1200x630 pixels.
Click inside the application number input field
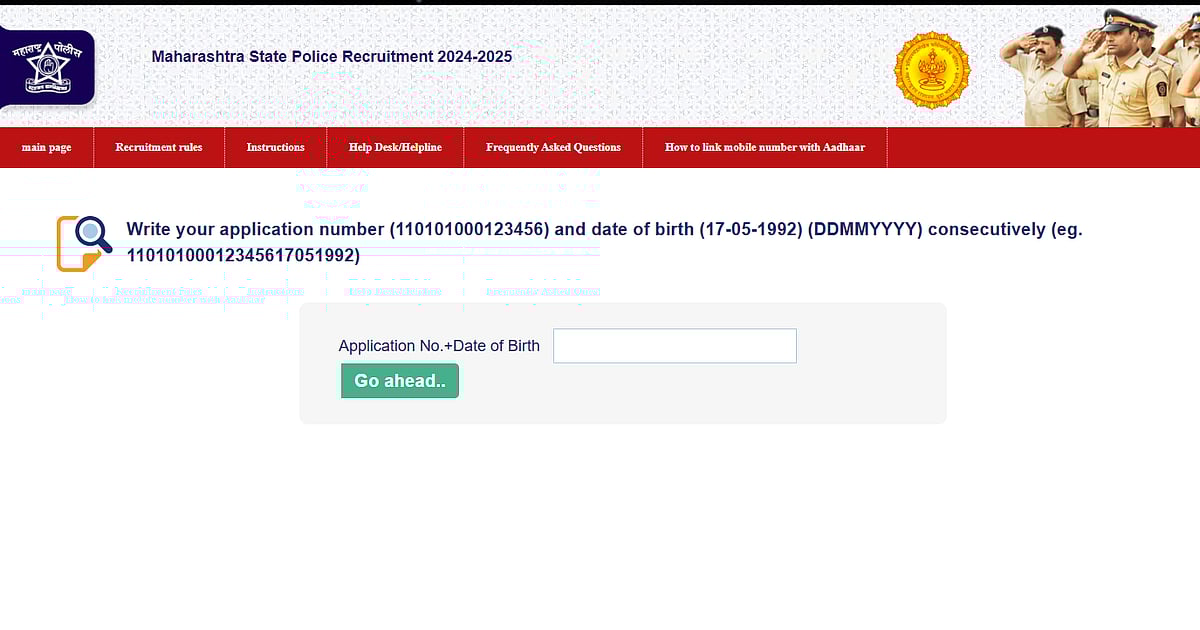click(x=674, y=345)
